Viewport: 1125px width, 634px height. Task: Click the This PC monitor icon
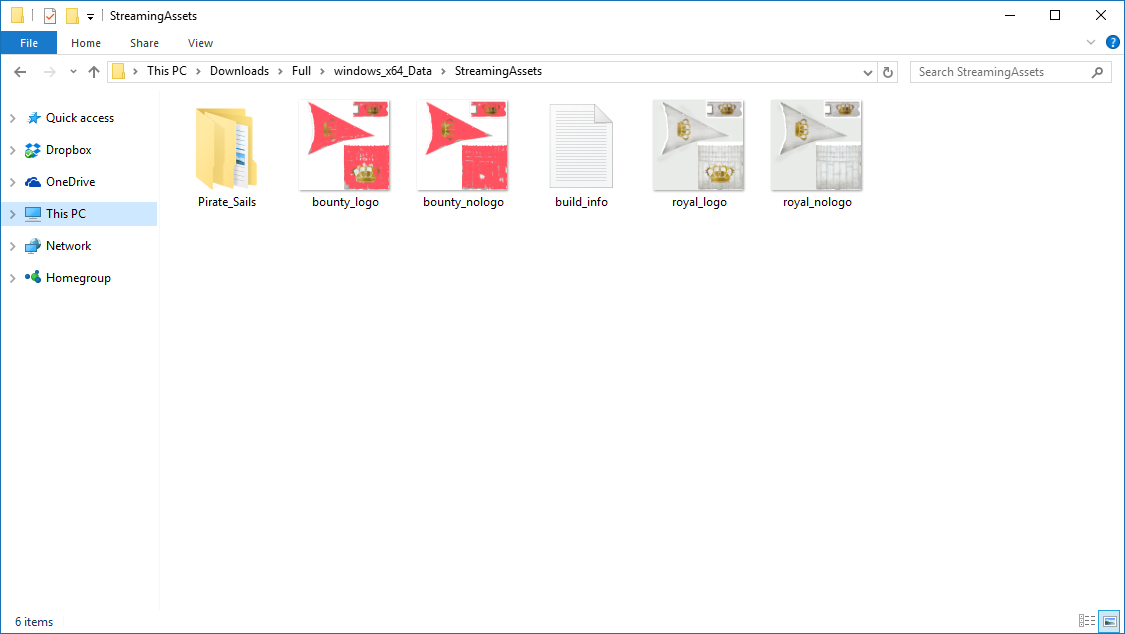[x=33, y=214]
